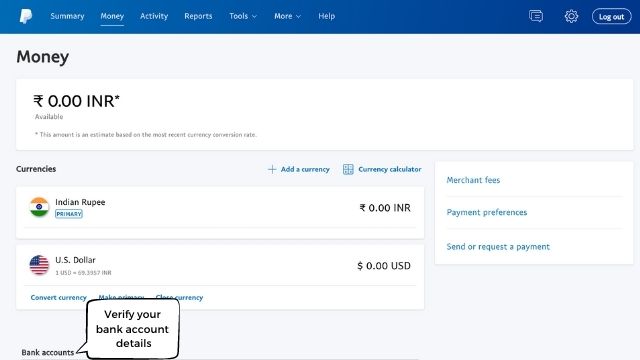Select the Indian flag icon

click(39, 207)
